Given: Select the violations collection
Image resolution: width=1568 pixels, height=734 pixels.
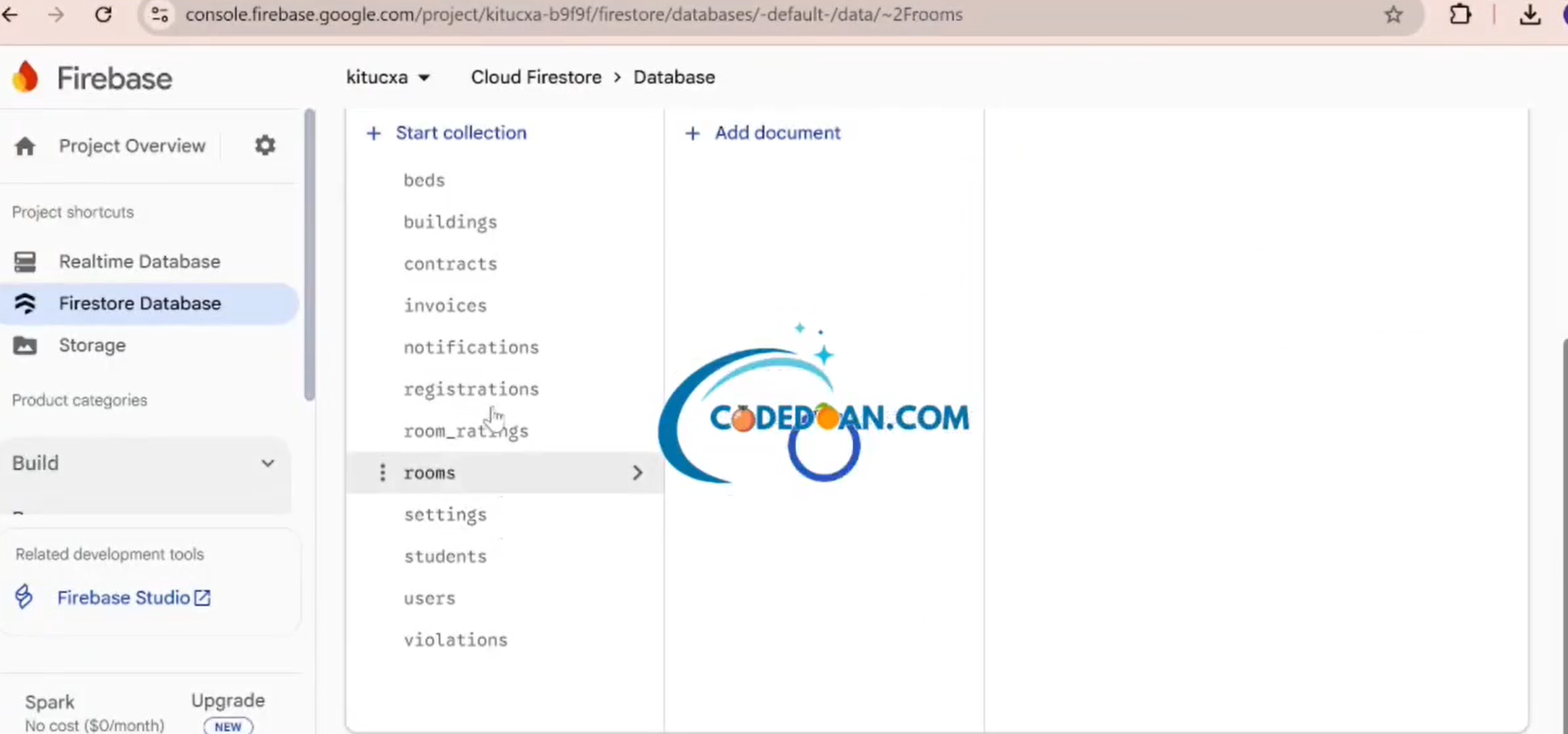Looking at the screenshot, I should pos(455,640).
